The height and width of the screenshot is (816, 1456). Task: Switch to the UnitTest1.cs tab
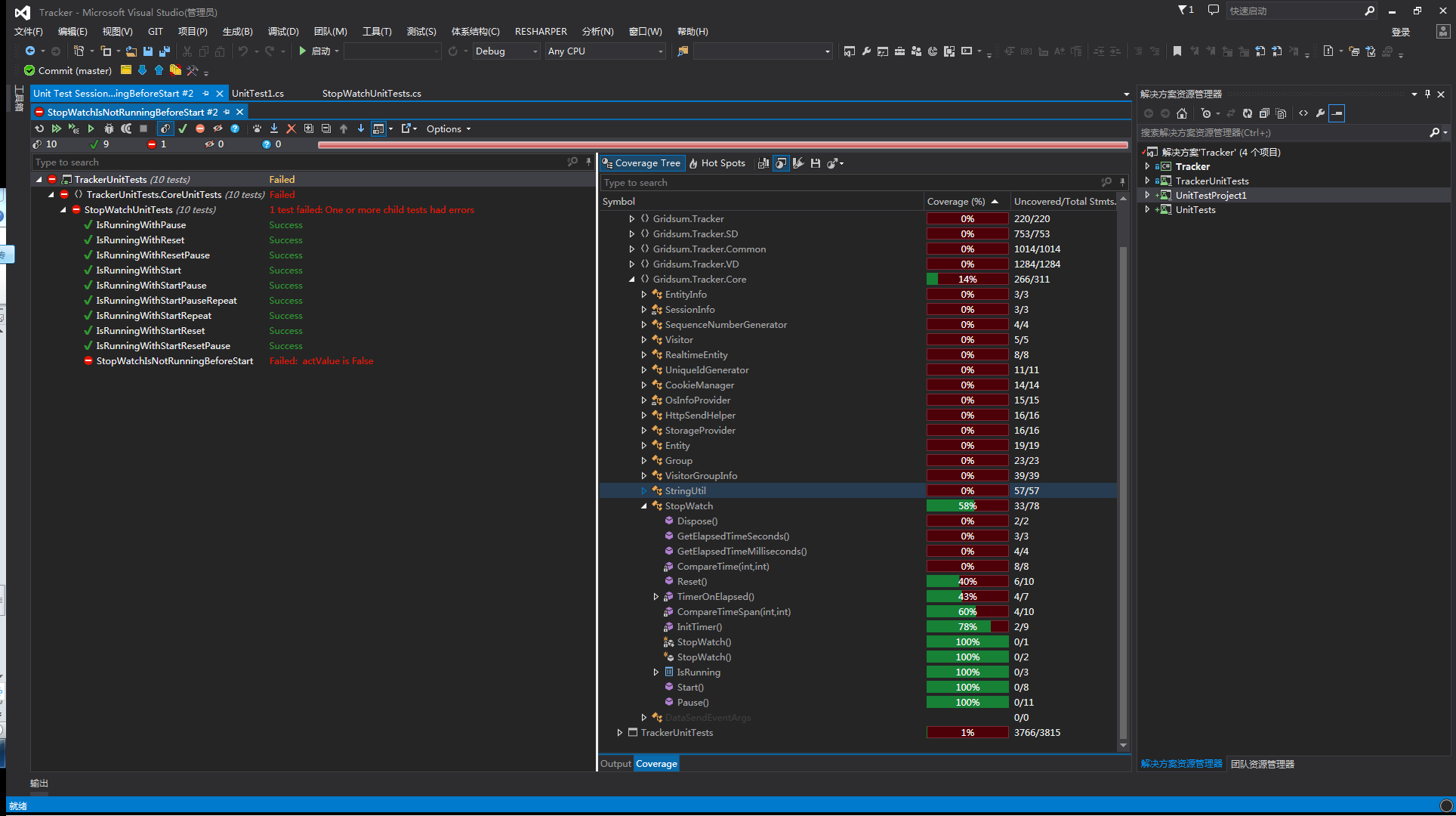coord(258,94)
